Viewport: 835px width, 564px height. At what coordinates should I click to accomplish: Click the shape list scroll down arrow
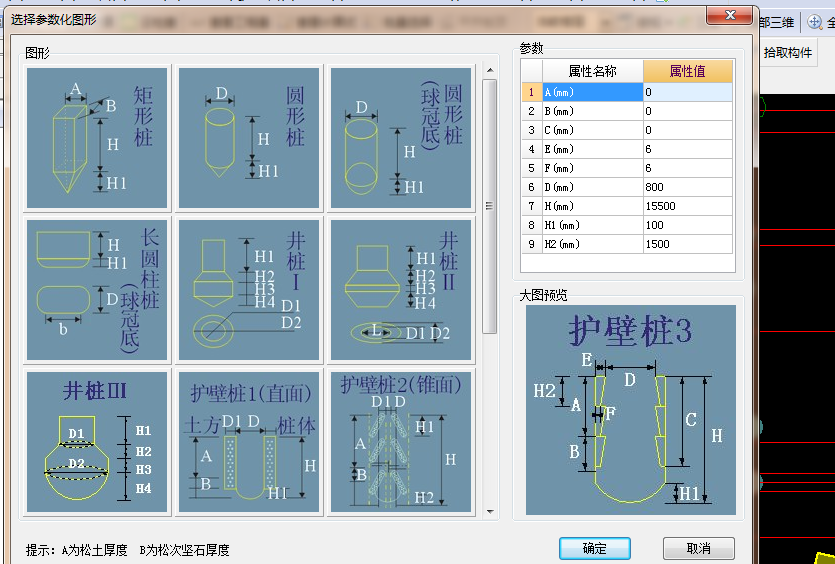(x=490, y=512)
